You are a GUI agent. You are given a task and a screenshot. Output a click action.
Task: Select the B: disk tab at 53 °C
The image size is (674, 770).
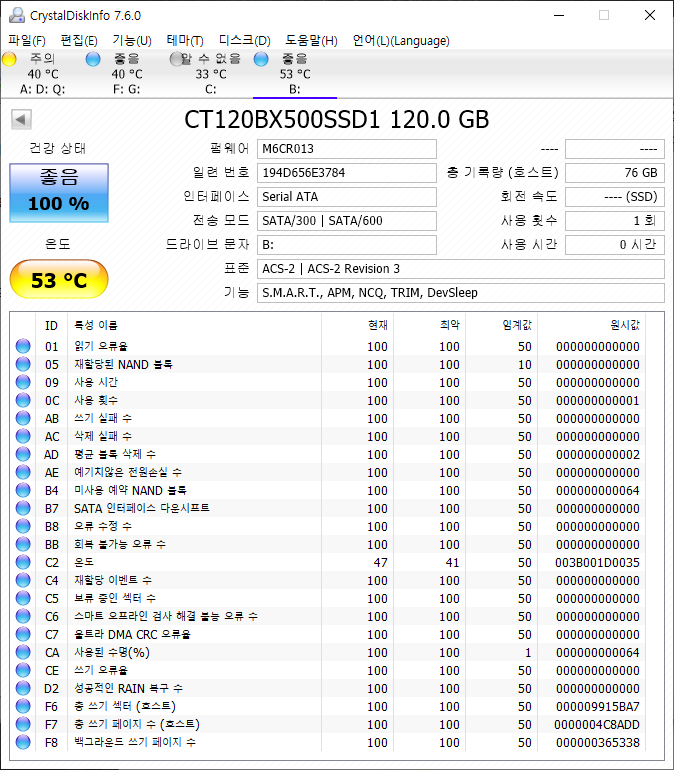[x=295, y=74]
